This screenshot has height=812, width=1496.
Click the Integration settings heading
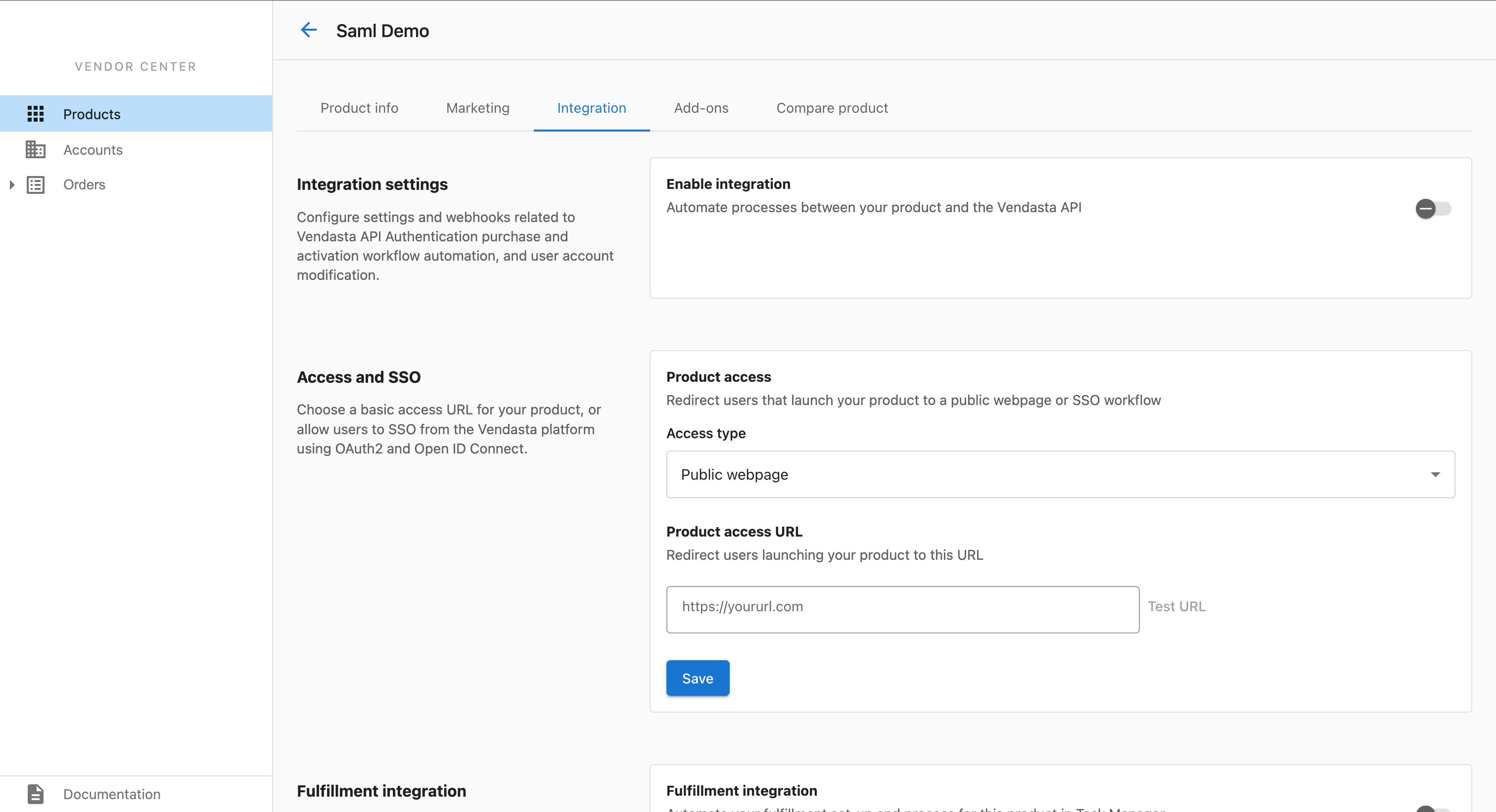[372, 184]
